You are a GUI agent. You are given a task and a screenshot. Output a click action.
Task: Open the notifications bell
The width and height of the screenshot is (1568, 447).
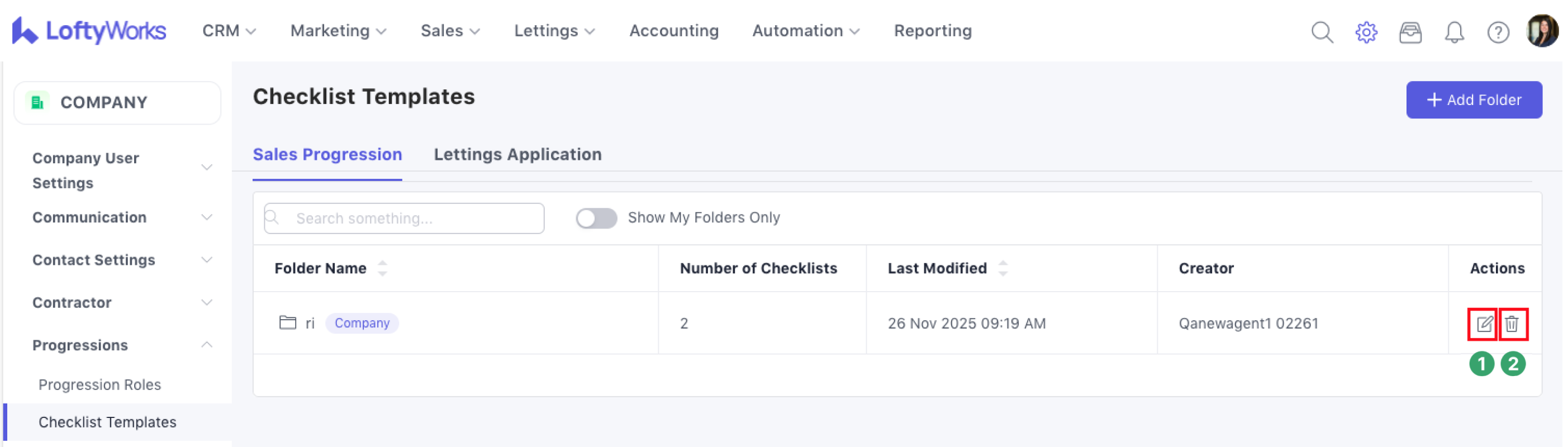pos(1453,32)
